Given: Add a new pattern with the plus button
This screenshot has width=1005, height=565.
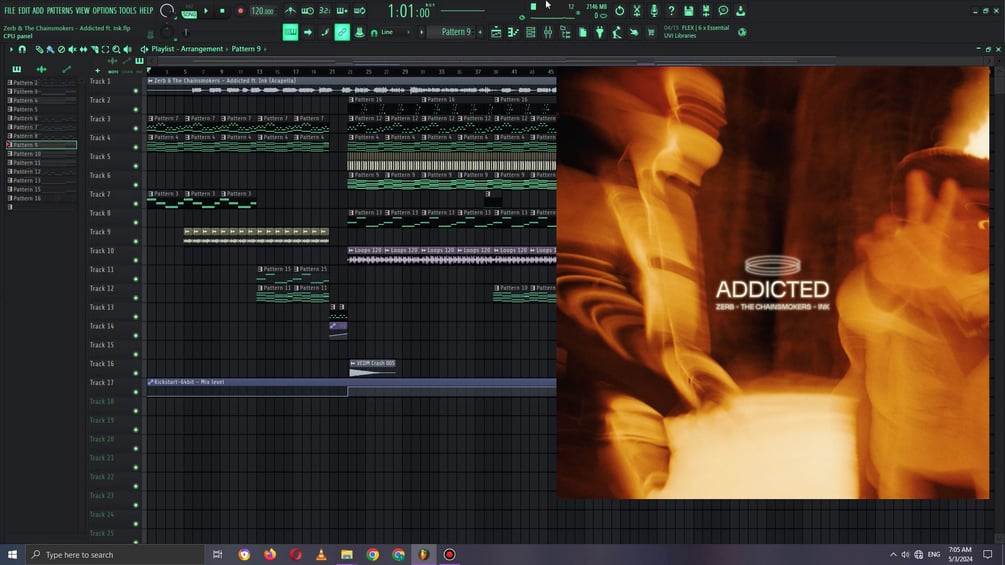Looking at the screenshot, I should coord(480,32).
